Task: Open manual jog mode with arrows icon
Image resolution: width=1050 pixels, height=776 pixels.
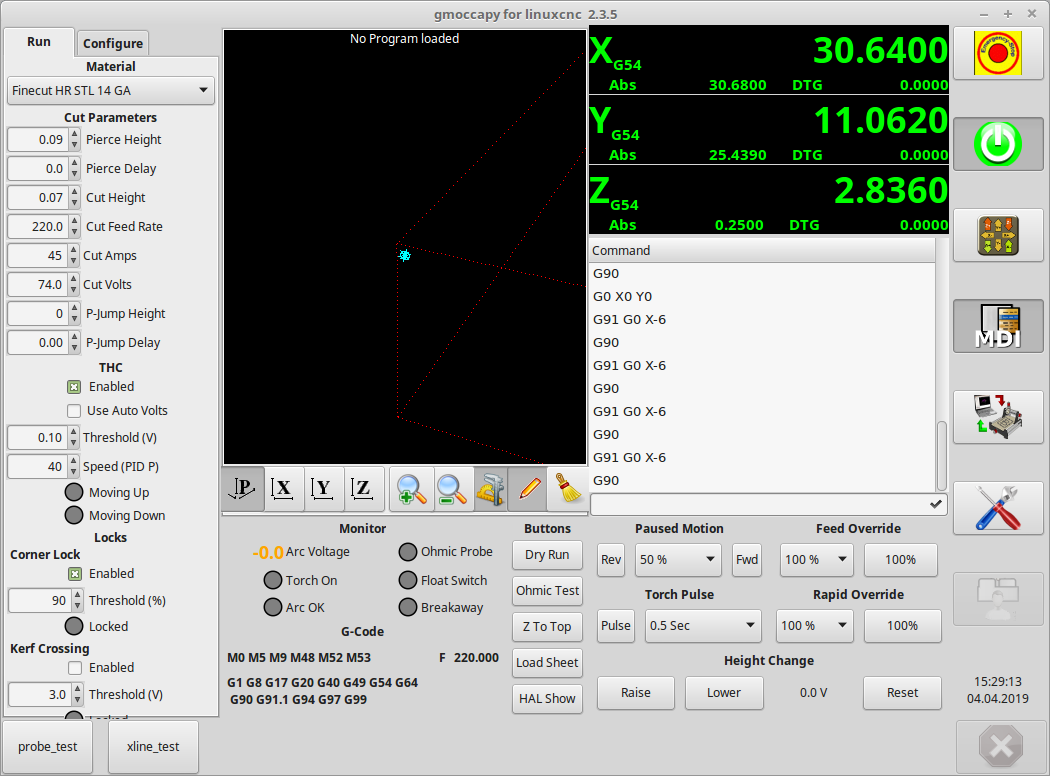Action: [998, 235]
